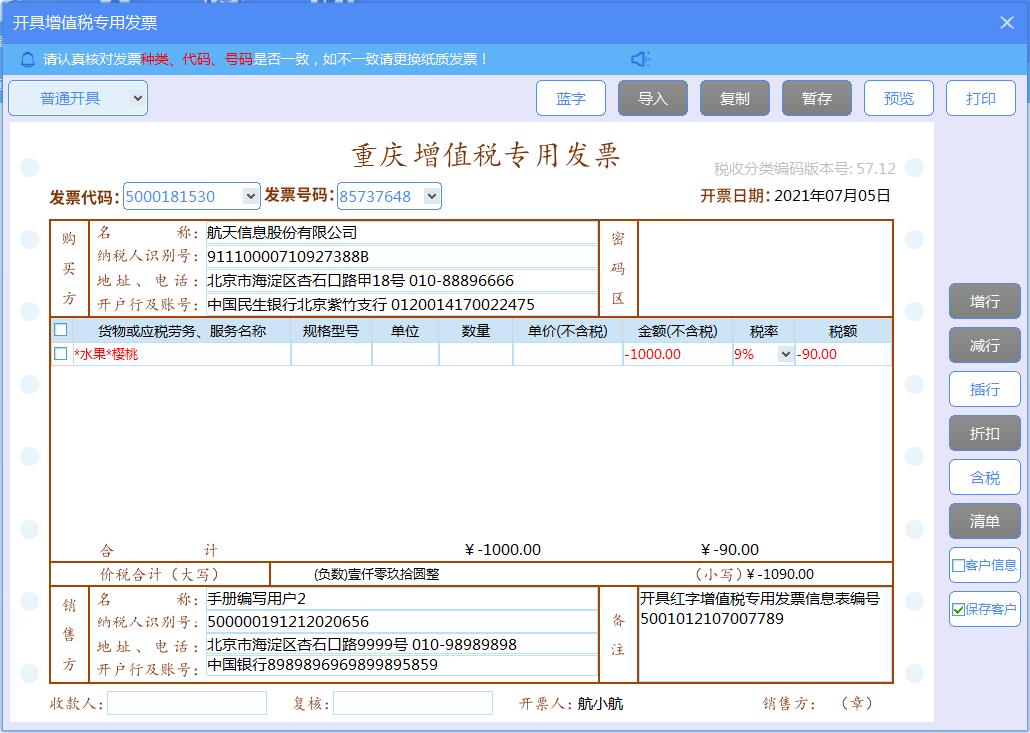1030x733 pixels.
Task: Preview the invoice with 预览
Action: (898, 98)
